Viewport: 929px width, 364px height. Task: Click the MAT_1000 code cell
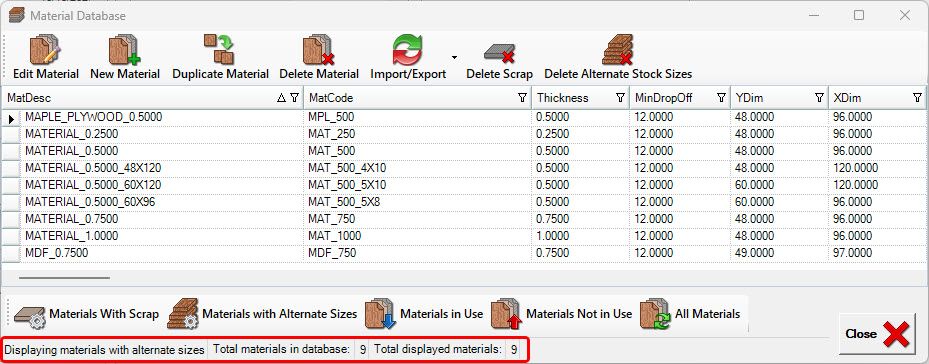click(x=418, y=236)
